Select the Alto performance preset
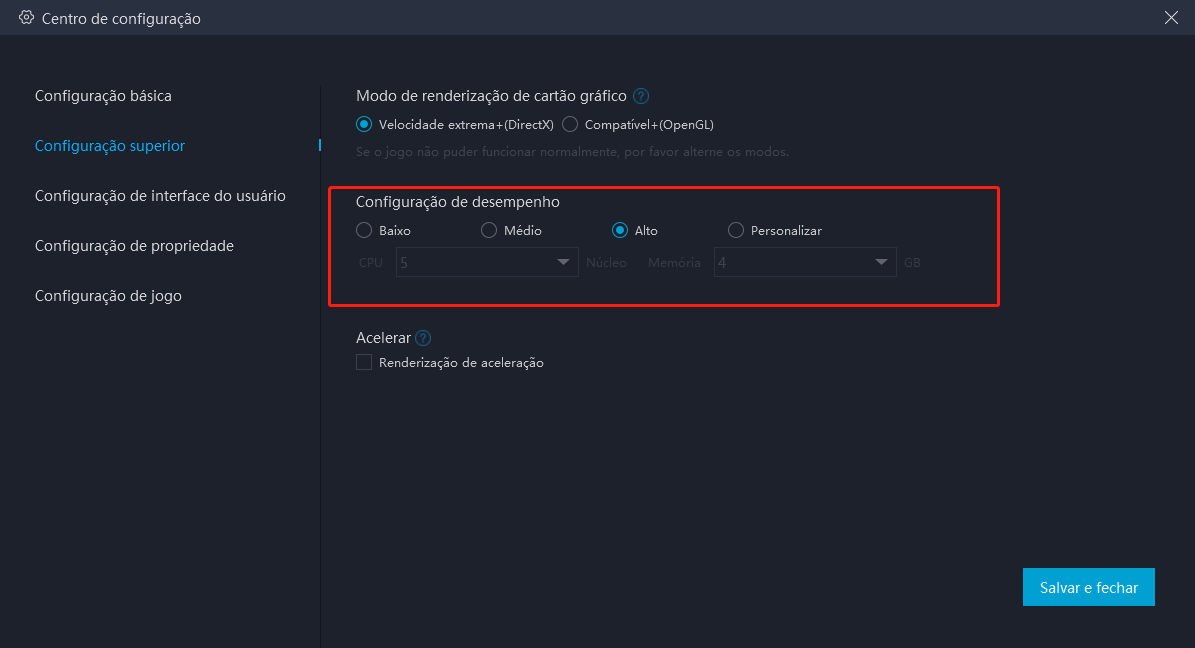 pyautogui.click(x=621, y=230)
